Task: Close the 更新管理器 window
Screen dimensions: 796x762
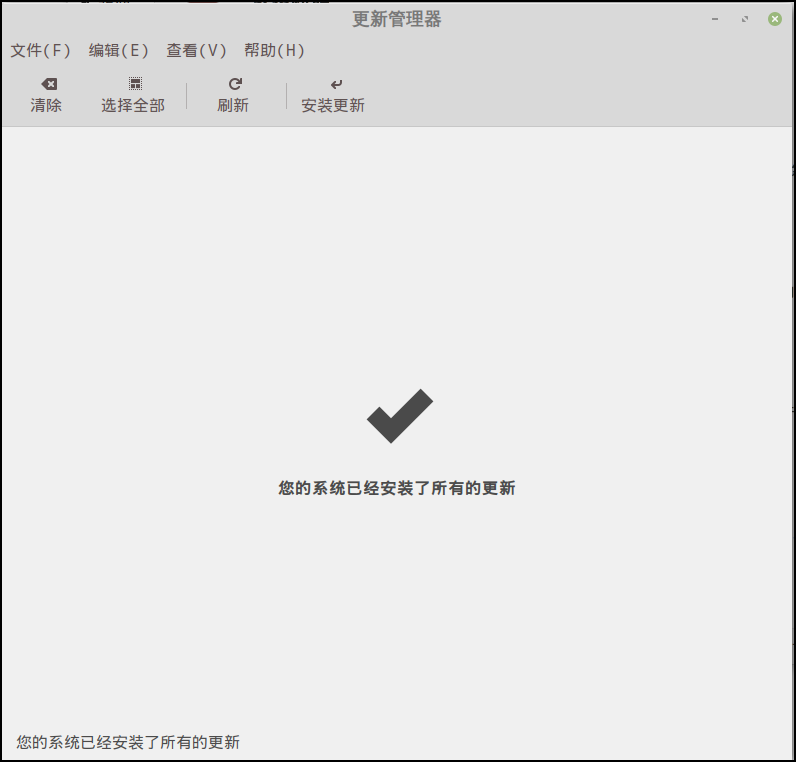Action: pos(775,19)
